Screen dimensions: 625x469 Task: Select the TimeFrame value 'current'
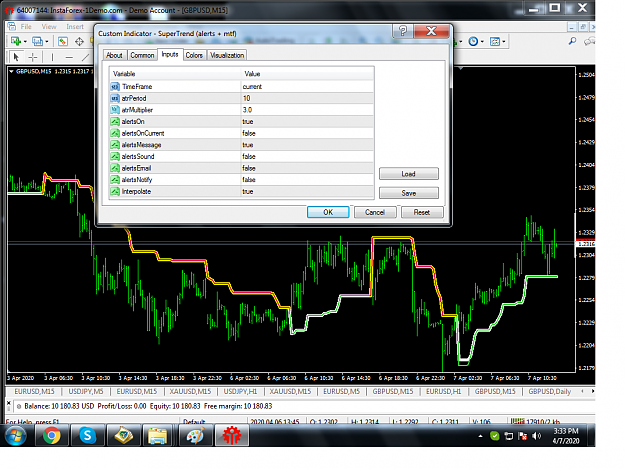(x=307, y=86)
